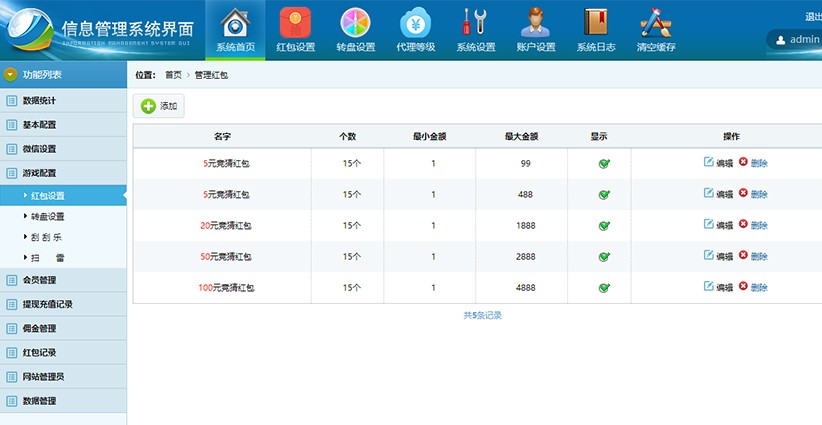Toggle display checkmark for 99 max row
This screenshot has width=822, height=425.
click(604, 163)
